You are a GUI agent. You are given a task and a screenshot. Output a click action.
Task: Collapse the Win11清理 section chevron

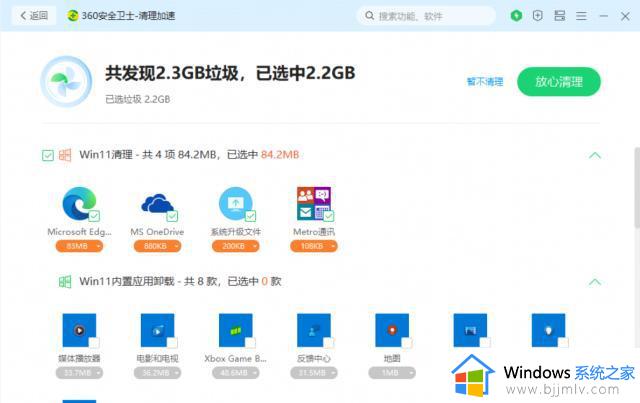click(x=595, y=155)
